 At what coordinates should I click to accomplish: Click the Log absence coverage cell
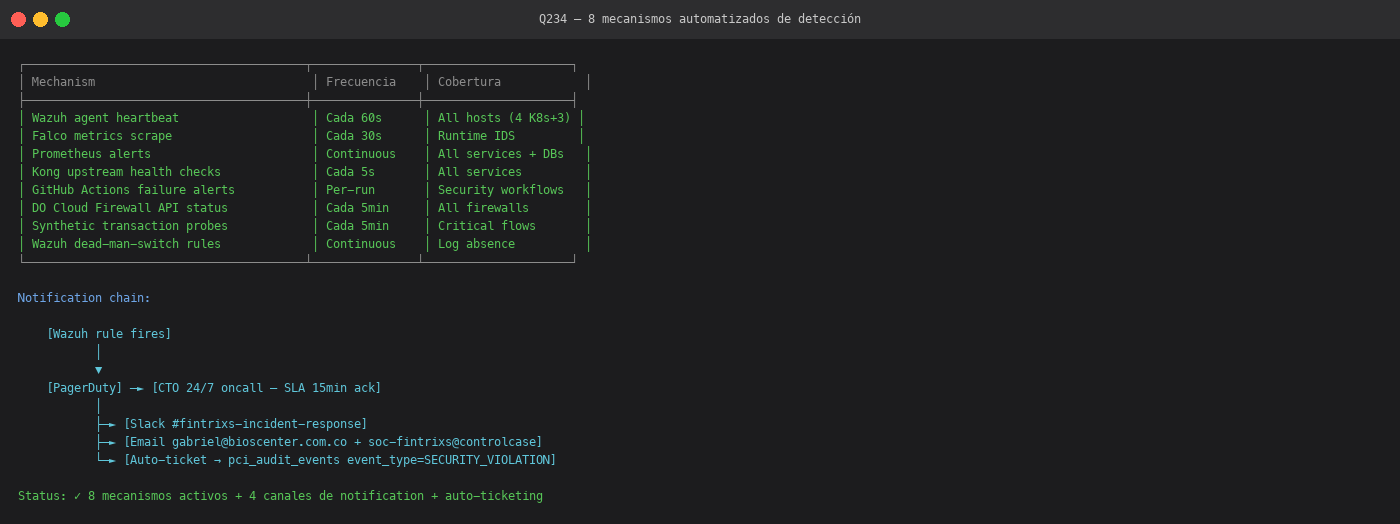pos(476,244)
